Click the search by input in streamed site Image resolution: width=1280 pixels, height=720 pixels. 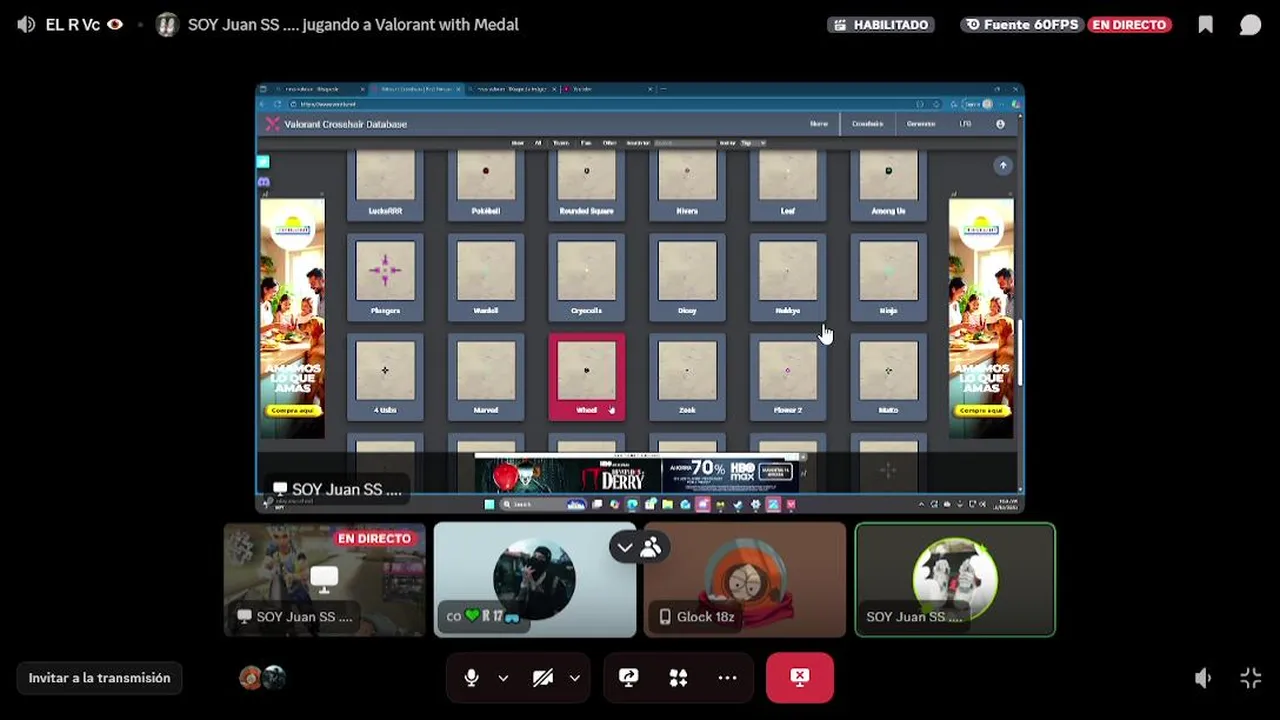tap(685, 143)
